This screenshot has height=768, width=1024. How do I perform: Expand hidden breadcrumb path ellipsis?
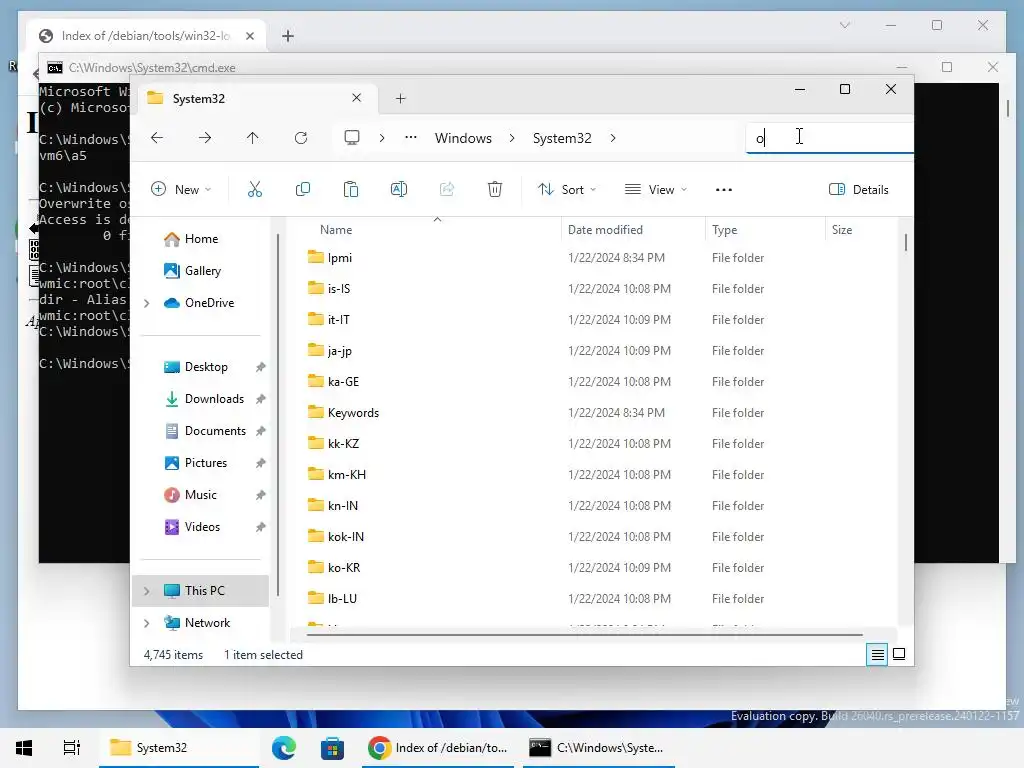(411, 138)
